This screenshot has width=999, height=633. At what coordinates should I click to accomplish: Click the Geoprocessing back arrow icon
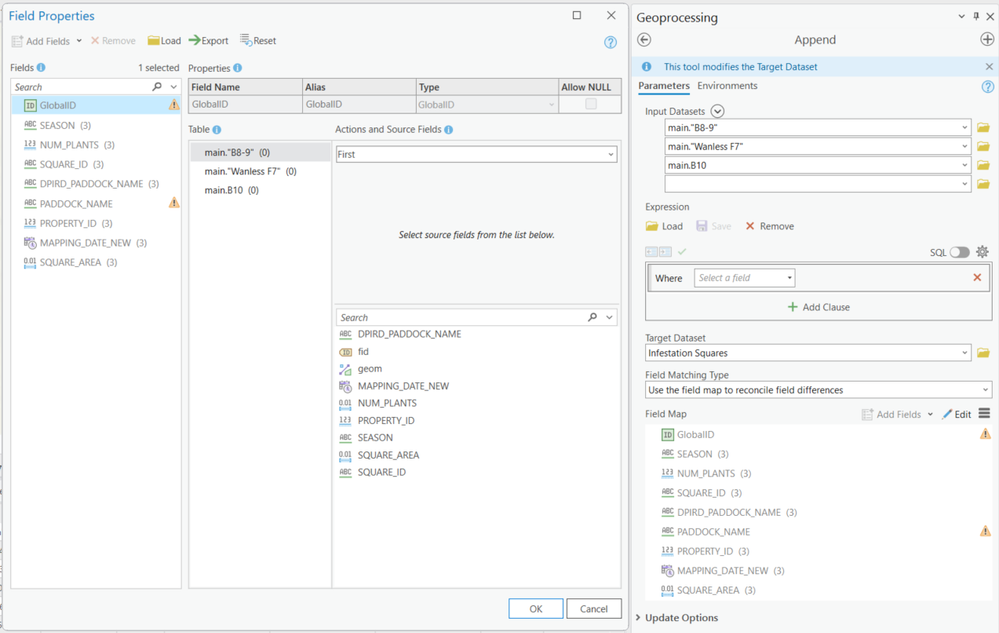(x=644, y=40)
